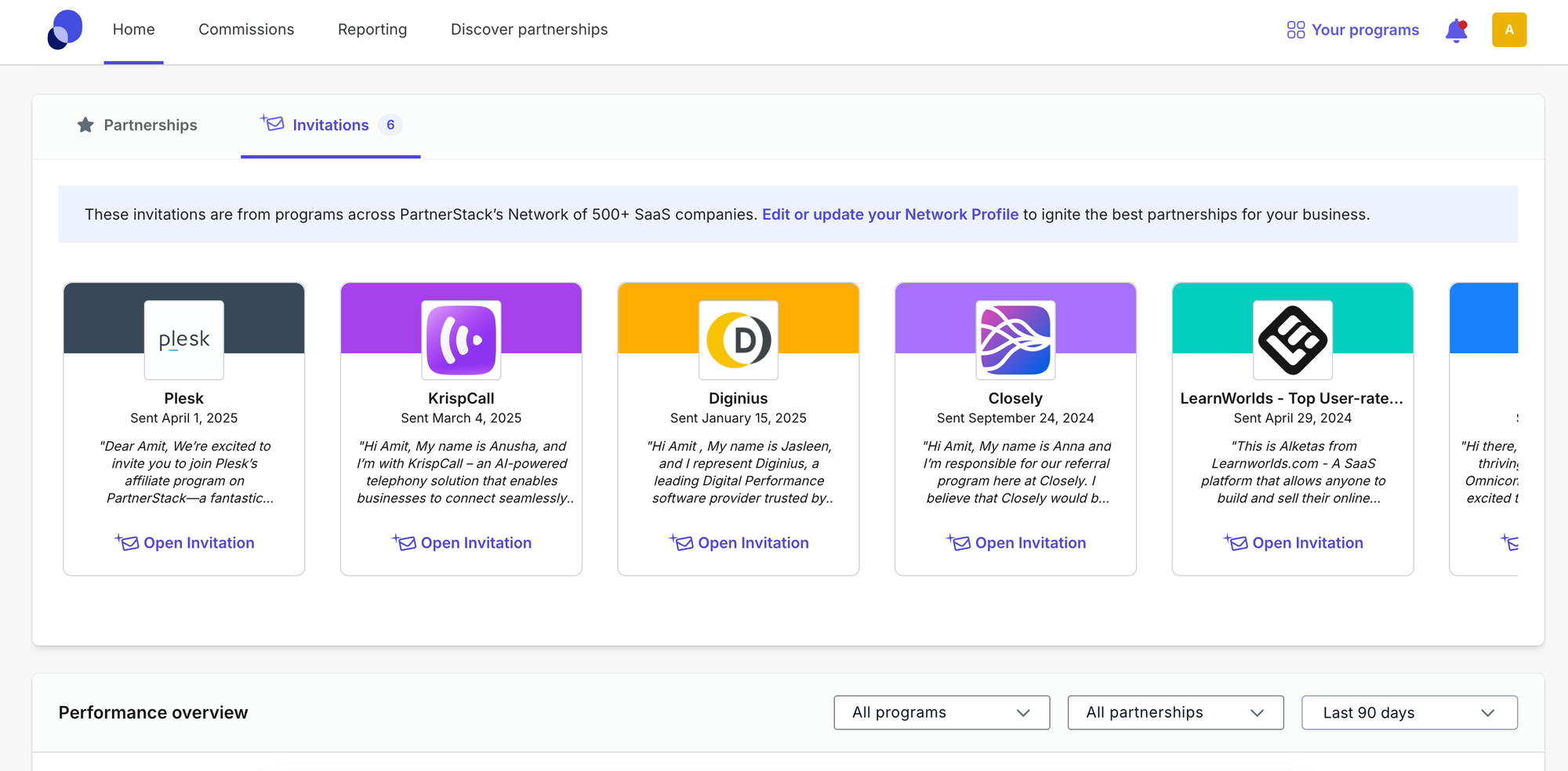Open Invitation from Plesk

point(185,543)
